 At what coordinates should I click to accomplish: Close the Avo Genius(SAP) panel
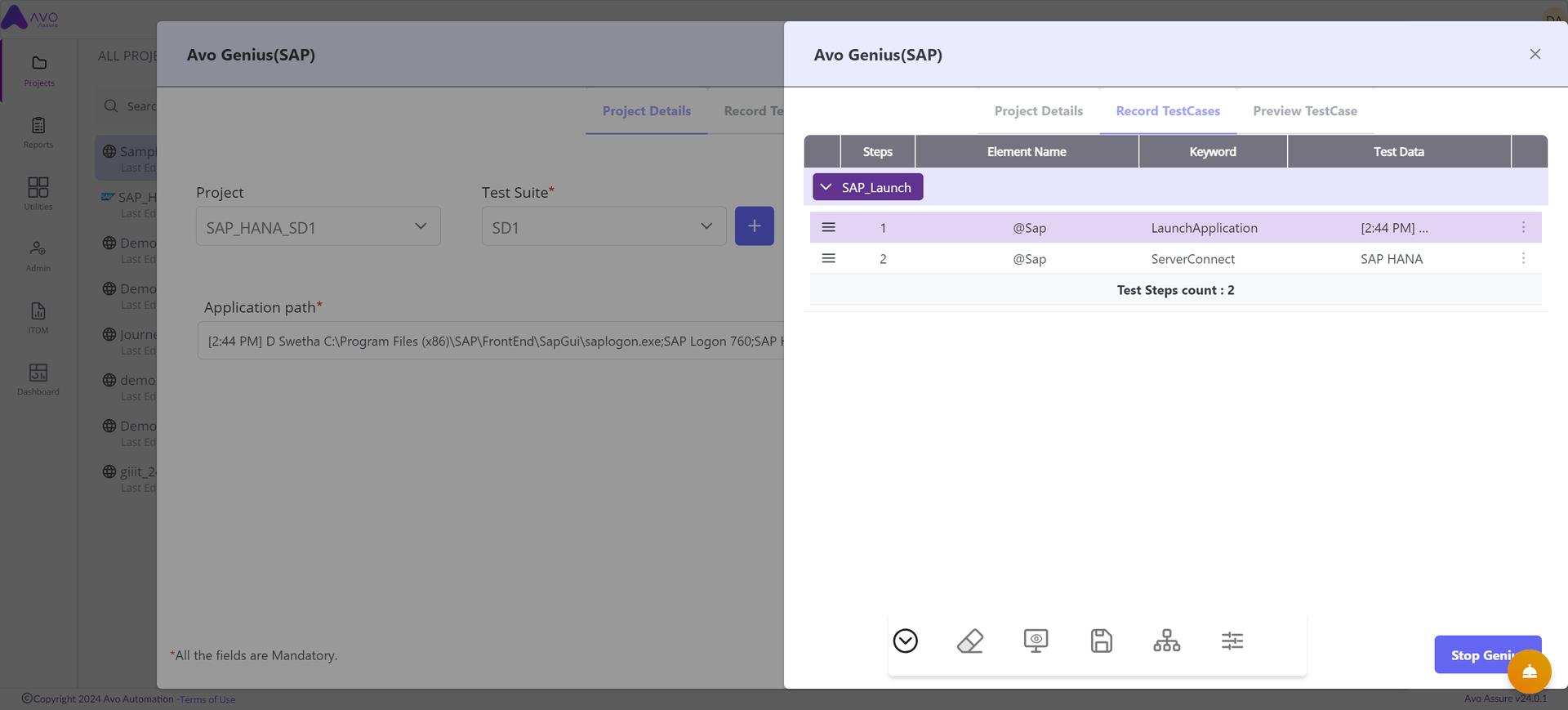(x=1535, y=54)
